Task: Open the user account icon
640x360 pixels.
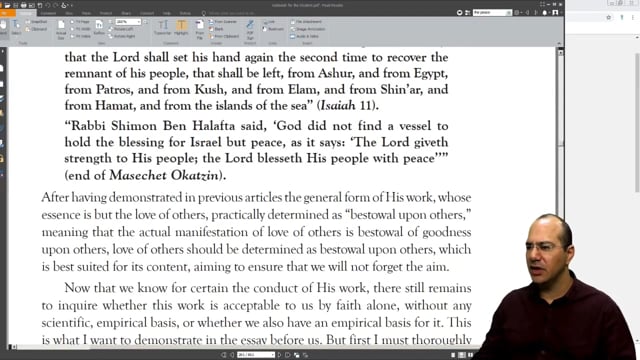Action: click(x=555, y=13)
